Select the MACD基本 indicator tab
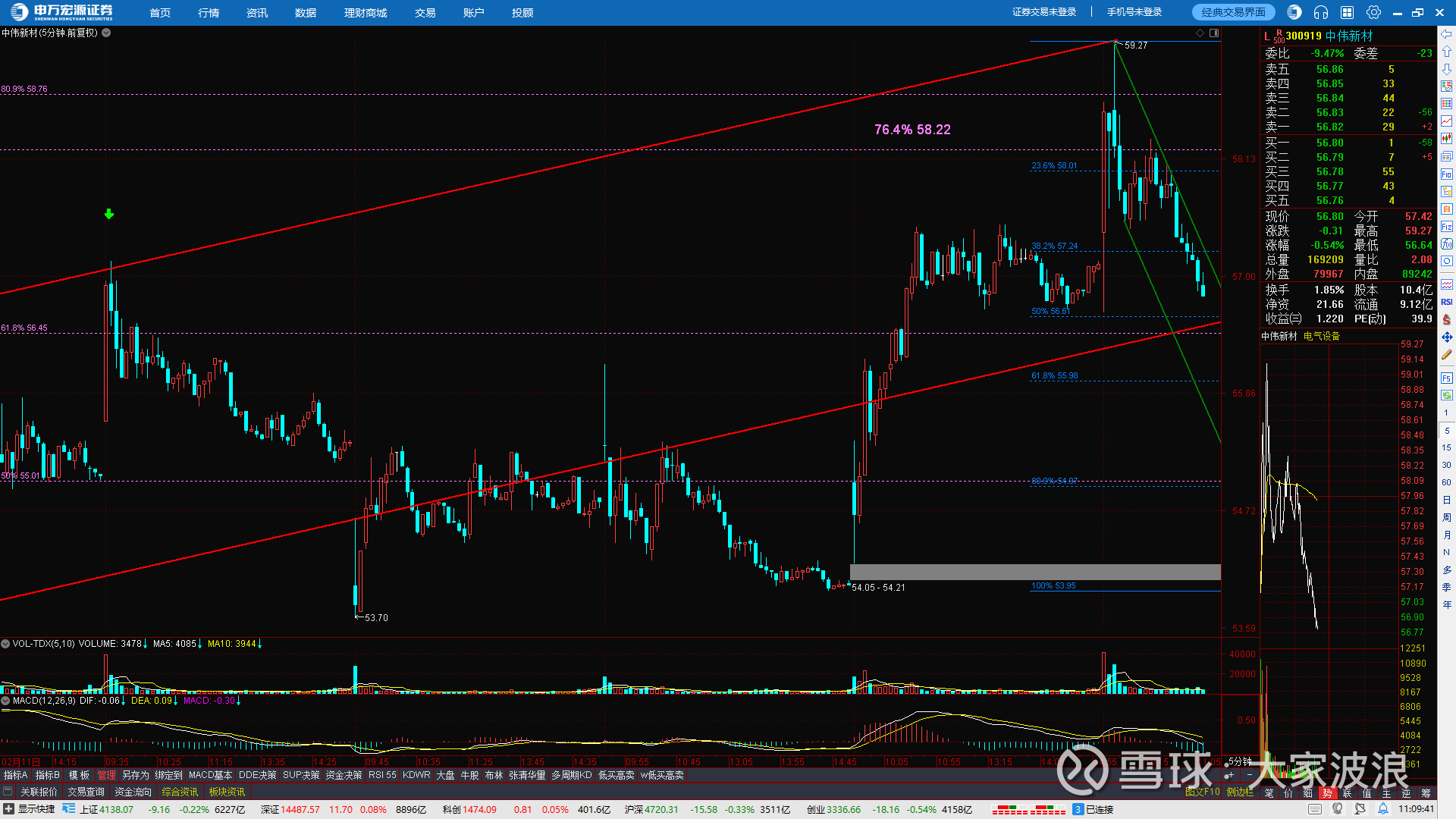1456x819 pixels. coord(210,775)
